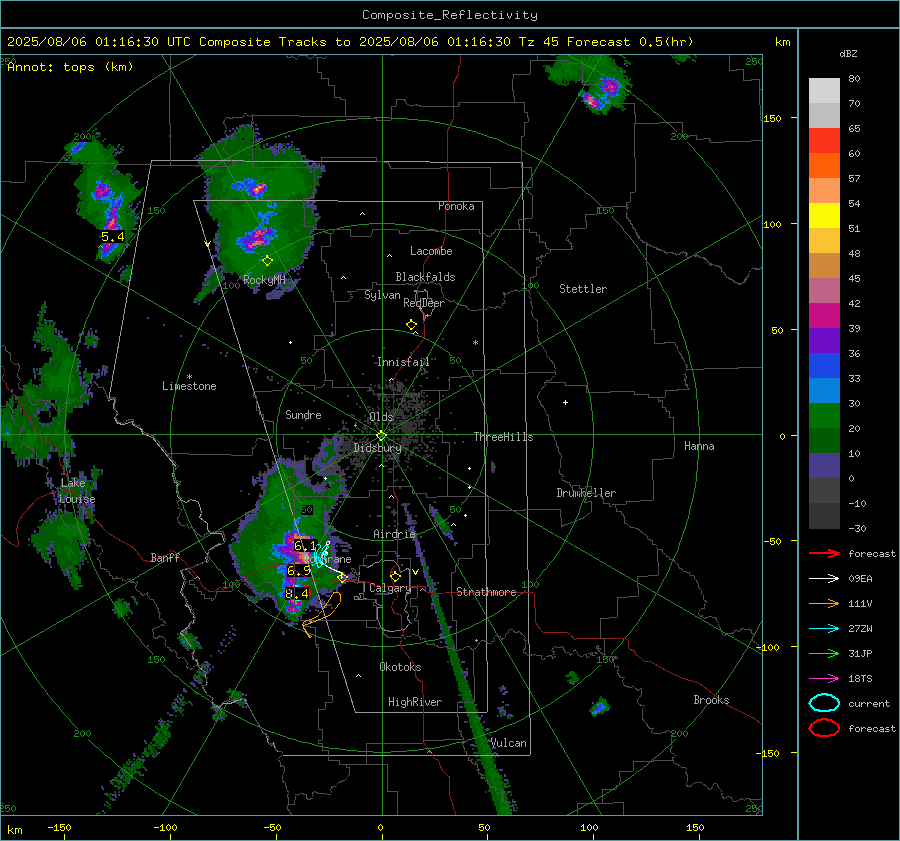
Task: Click the radar site diamond at center
Action: coord(382,435)
